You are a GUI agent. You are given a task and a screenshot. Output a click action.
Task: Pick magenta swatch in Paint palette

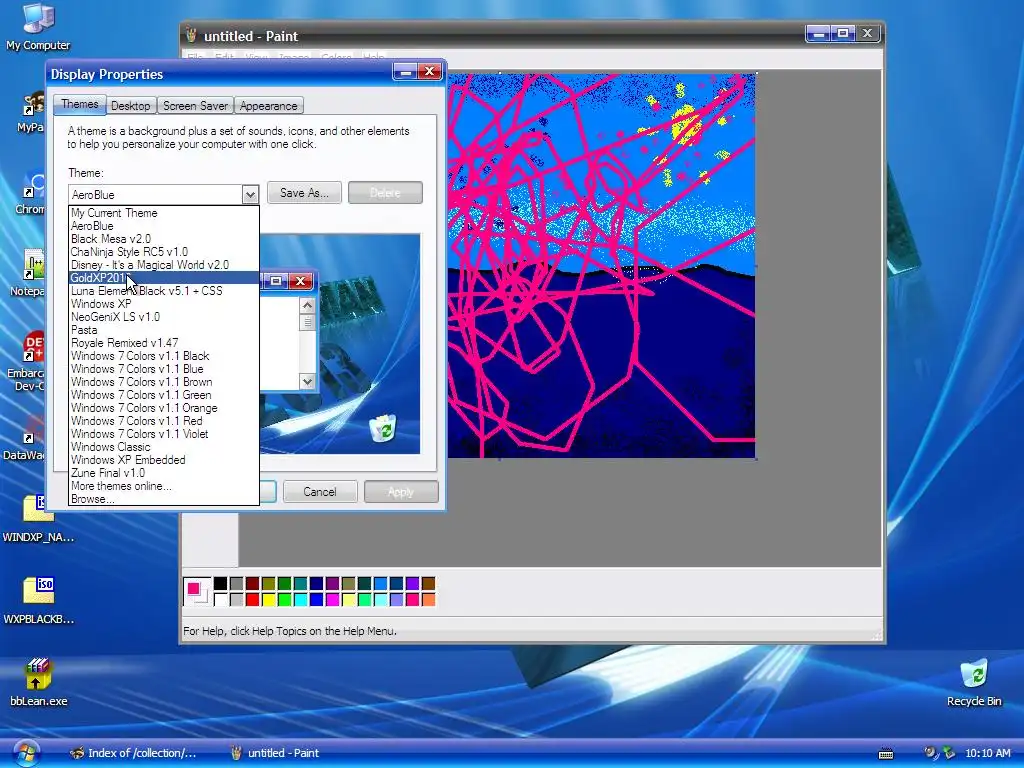tap(332, 600)
